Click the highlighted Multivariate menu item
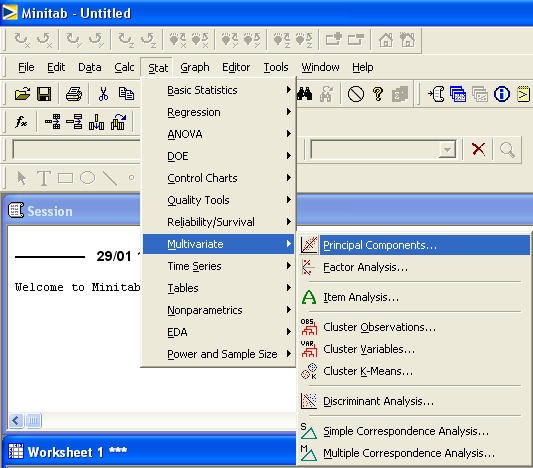Screen dimensions: 533x468 click(x=218, y=244)
